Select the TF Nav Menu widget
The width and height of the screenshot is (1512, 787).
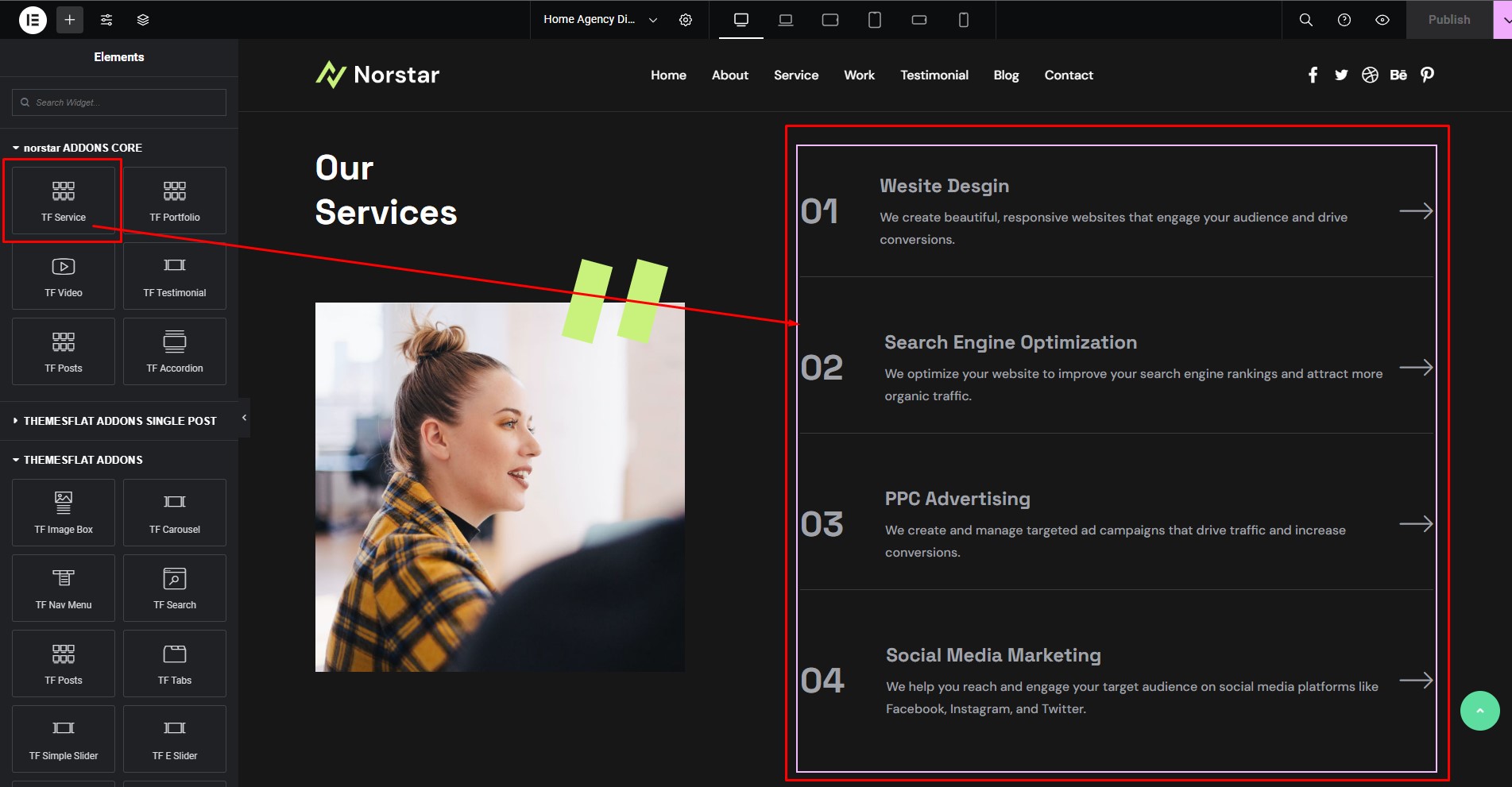(64, 588)
